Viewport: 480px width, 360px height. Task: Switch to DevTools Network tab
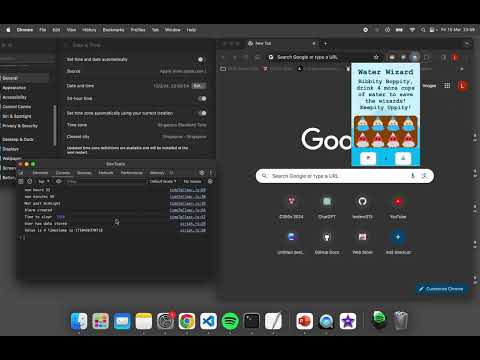106,173
